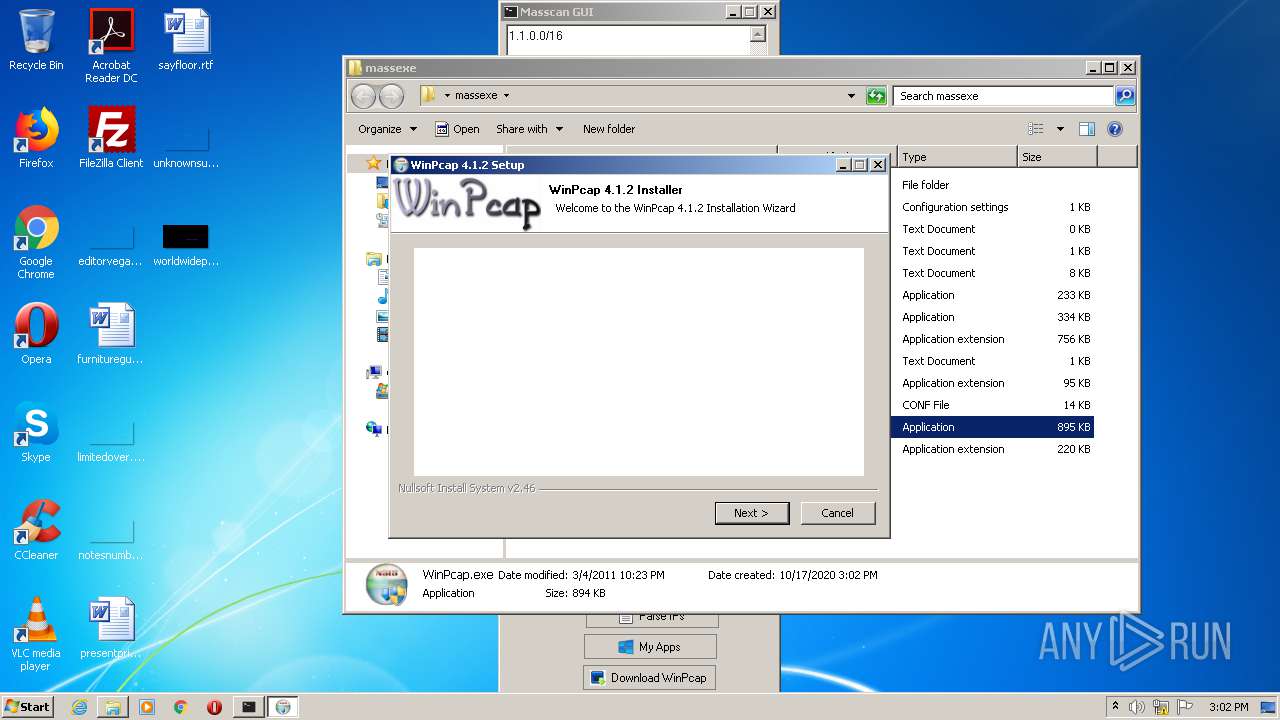The image size is (1280, 720).
Task: Select the Application extension 756 KB row
Action: [993, 339]
